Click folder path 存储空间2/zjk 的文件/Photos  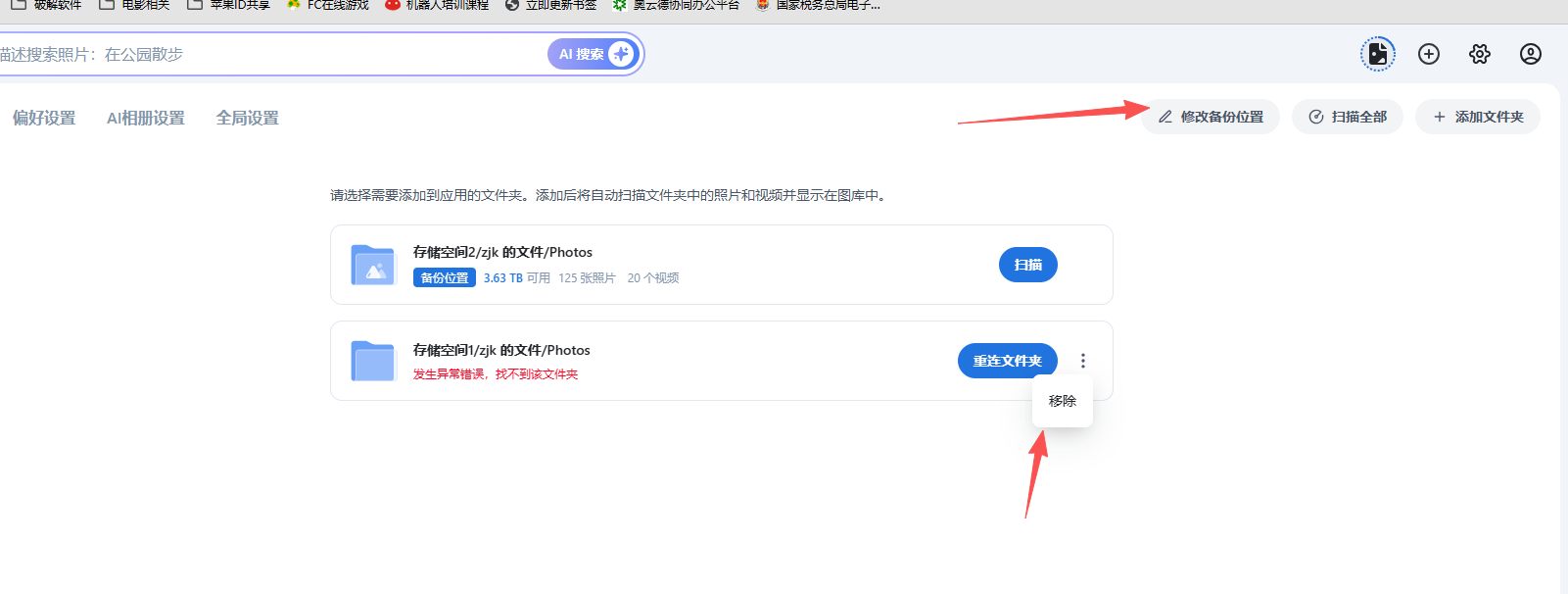click(502, 252)
